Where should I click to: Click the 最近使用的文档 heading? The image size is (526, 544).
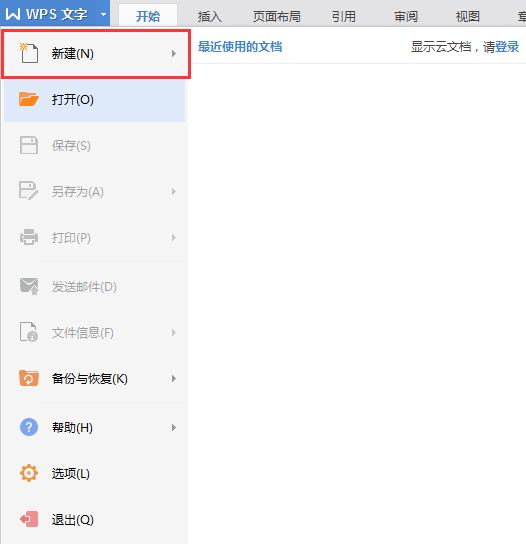coord(240,46)
